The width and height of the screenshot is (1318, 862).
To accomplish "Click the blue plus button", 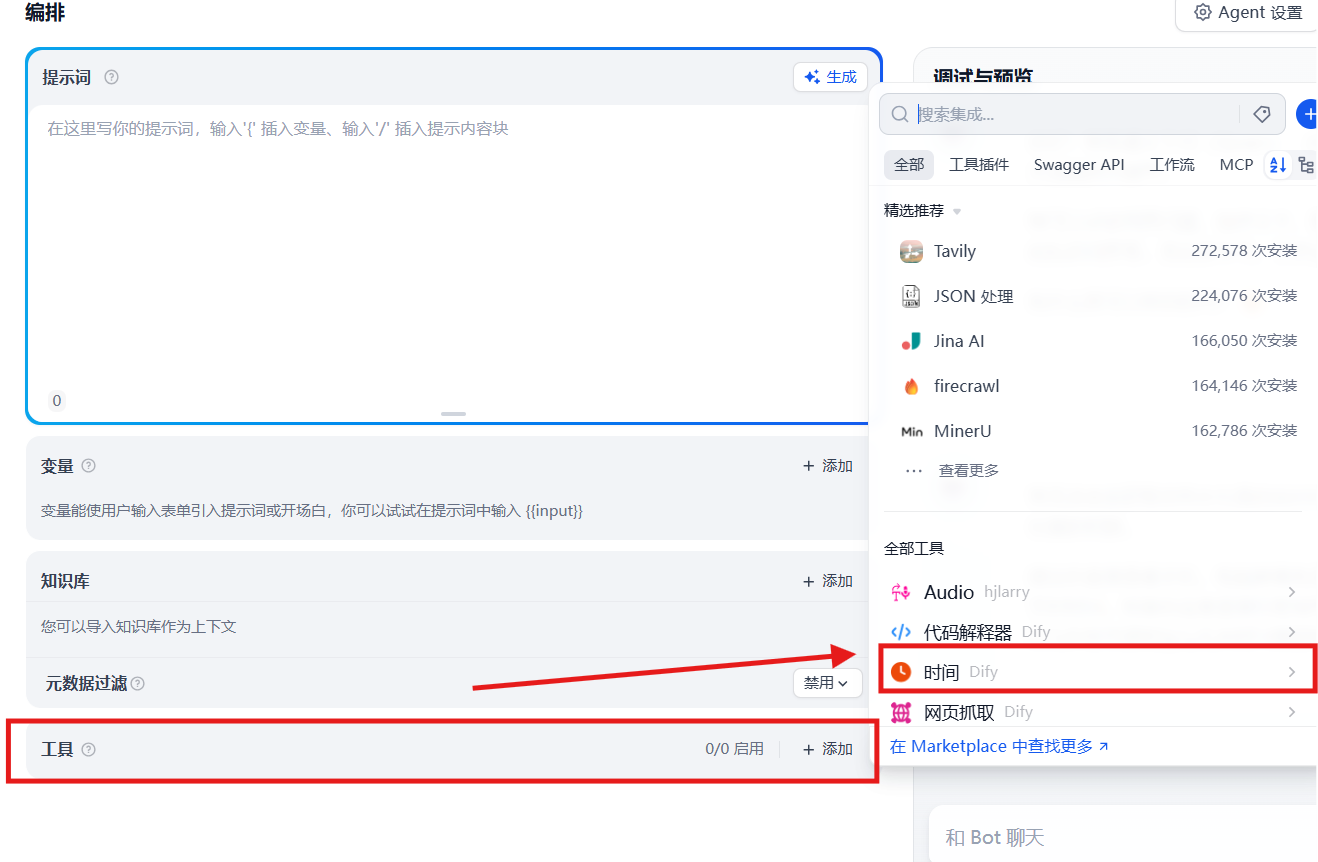I will tap(1307, 114).
